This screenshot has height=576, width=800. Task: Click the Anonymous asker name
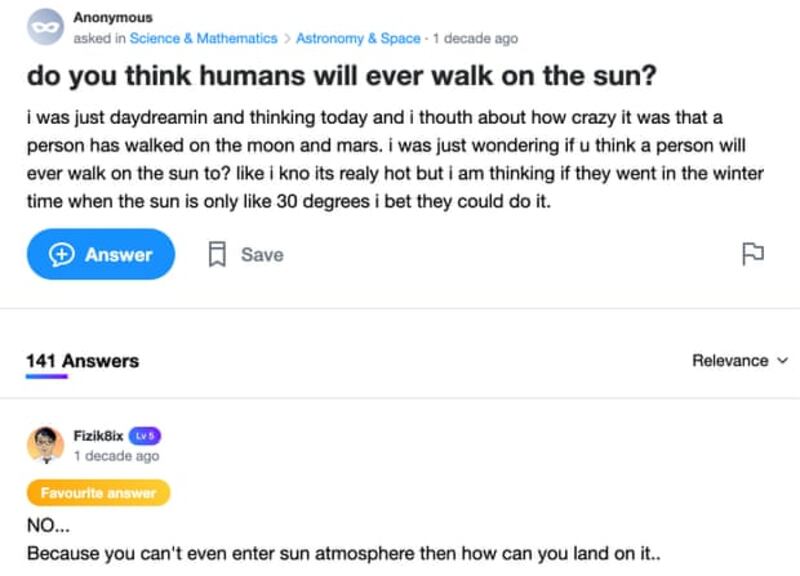113,18
